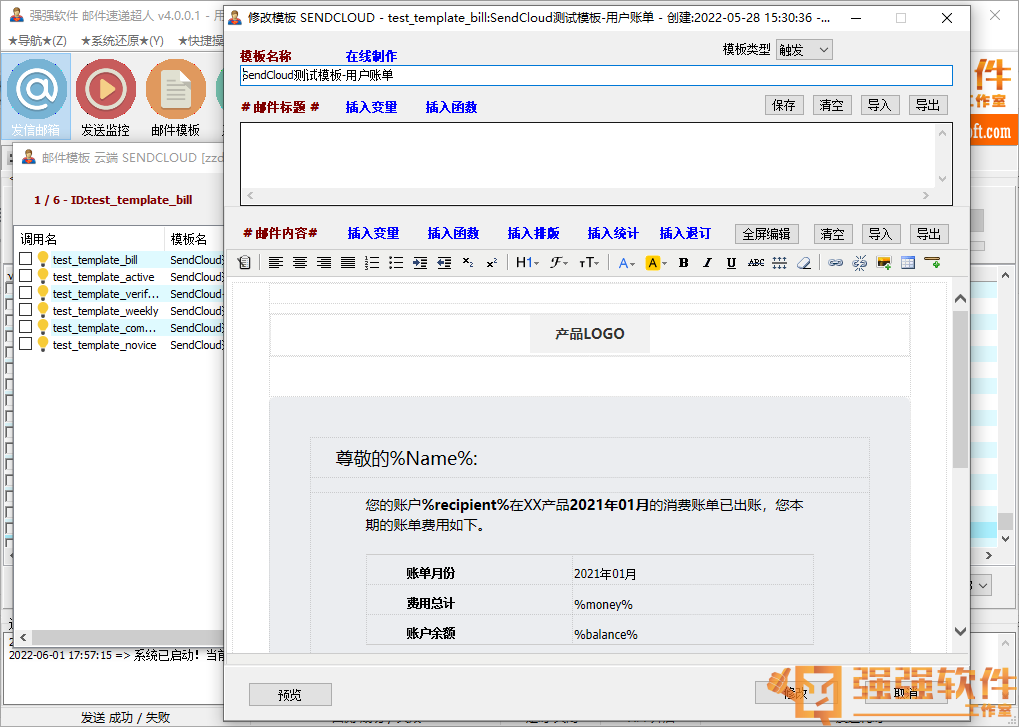Open ★系统还原★(Y) menu in main window
Screen dimensions: 1019x727
coord(122,41)
